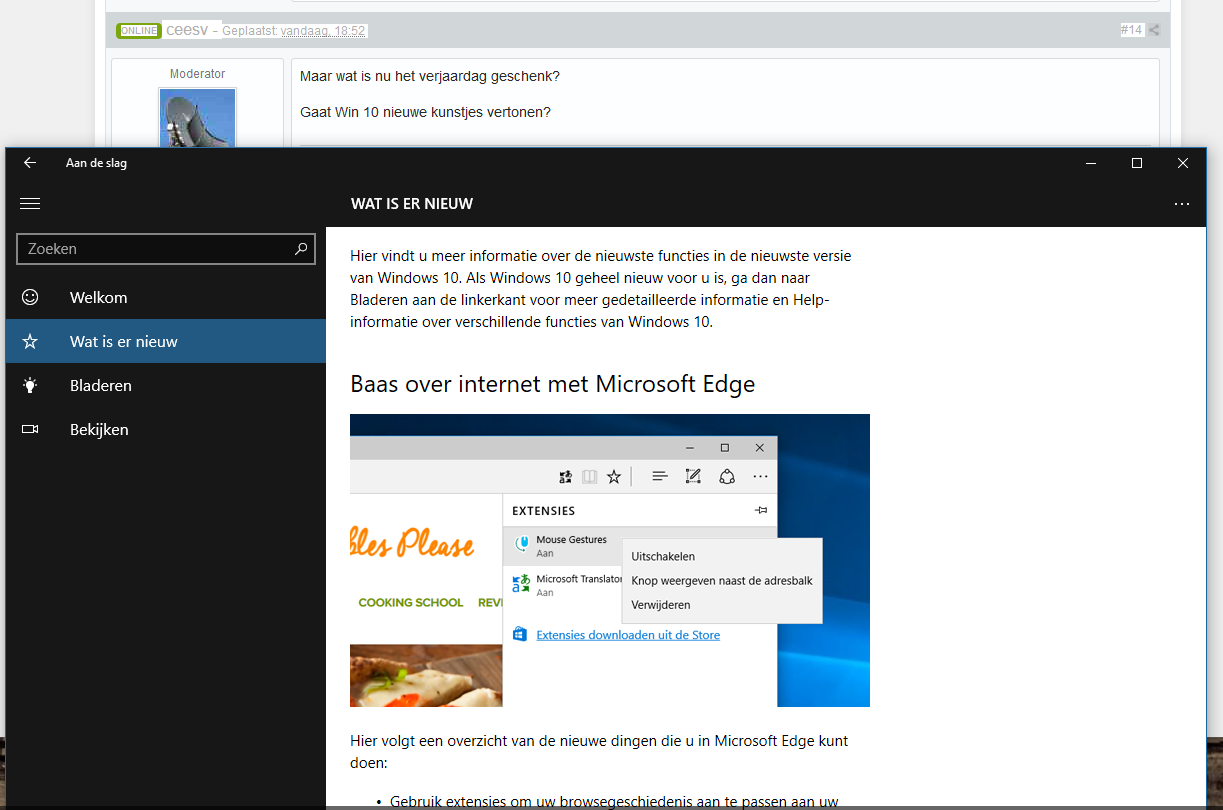Open post number #14 link
The height and width of the screenshot is (810, 1223).
click(x=1131, y=30)
